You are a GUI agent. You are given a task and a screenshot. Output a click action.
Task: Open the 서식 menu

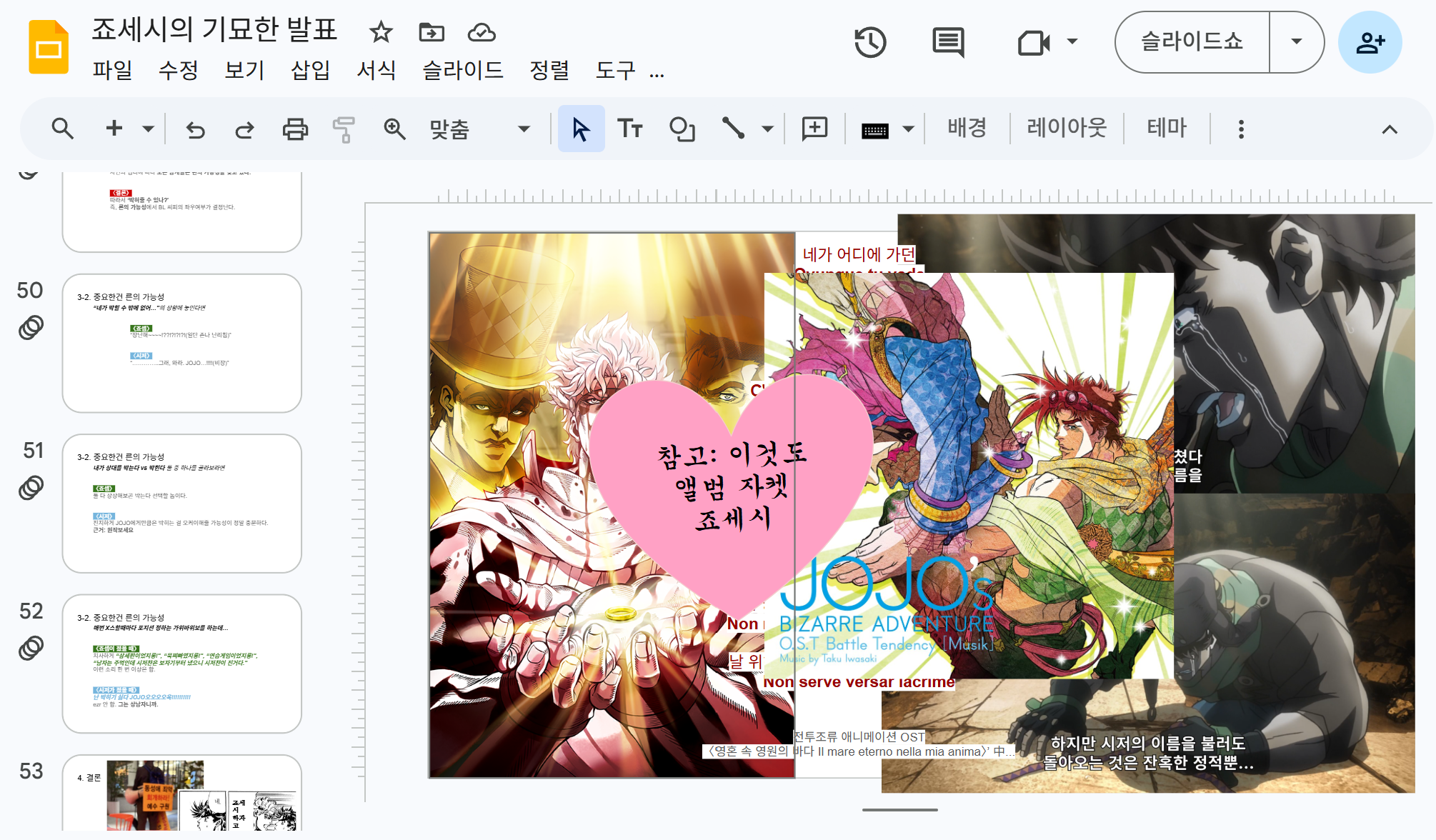pyautogui.click(x=377, y=70)
